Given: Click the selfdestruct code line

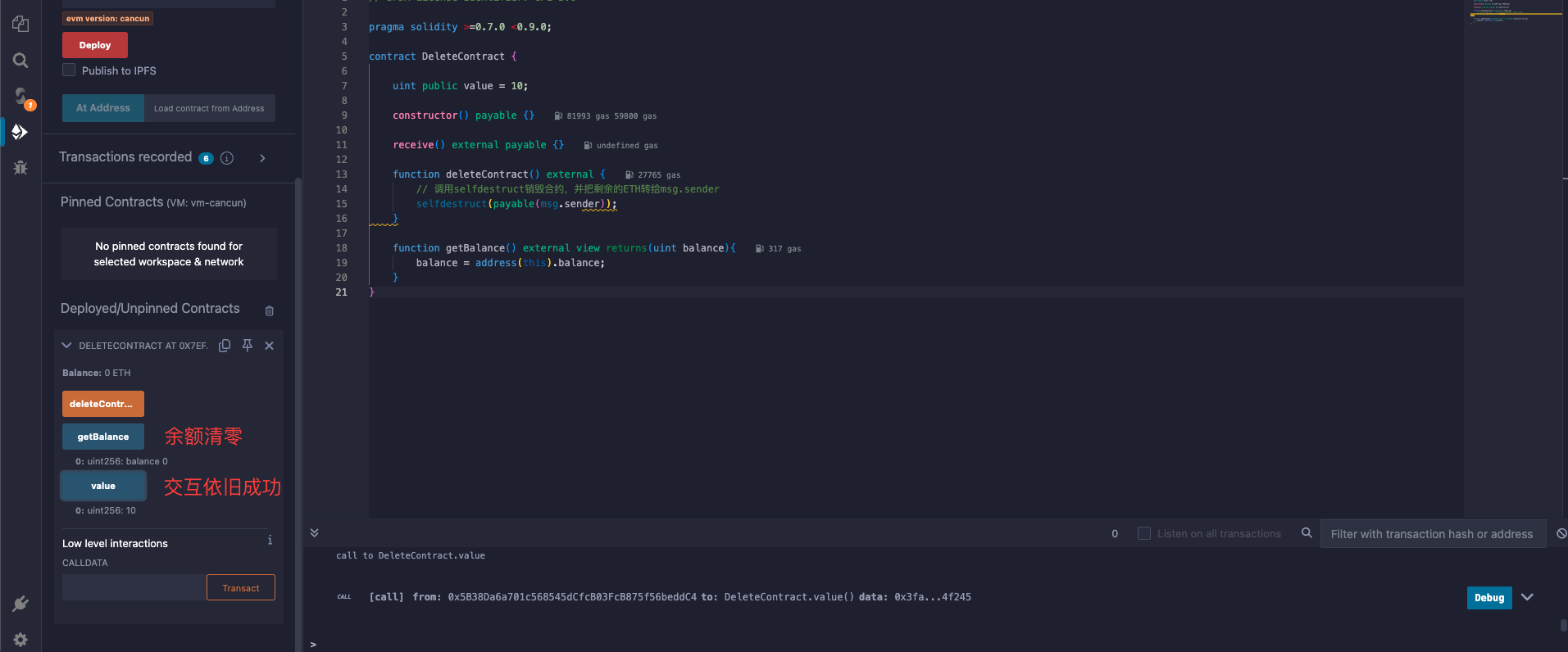Looking at the screenshot, I should pos(516,204).
